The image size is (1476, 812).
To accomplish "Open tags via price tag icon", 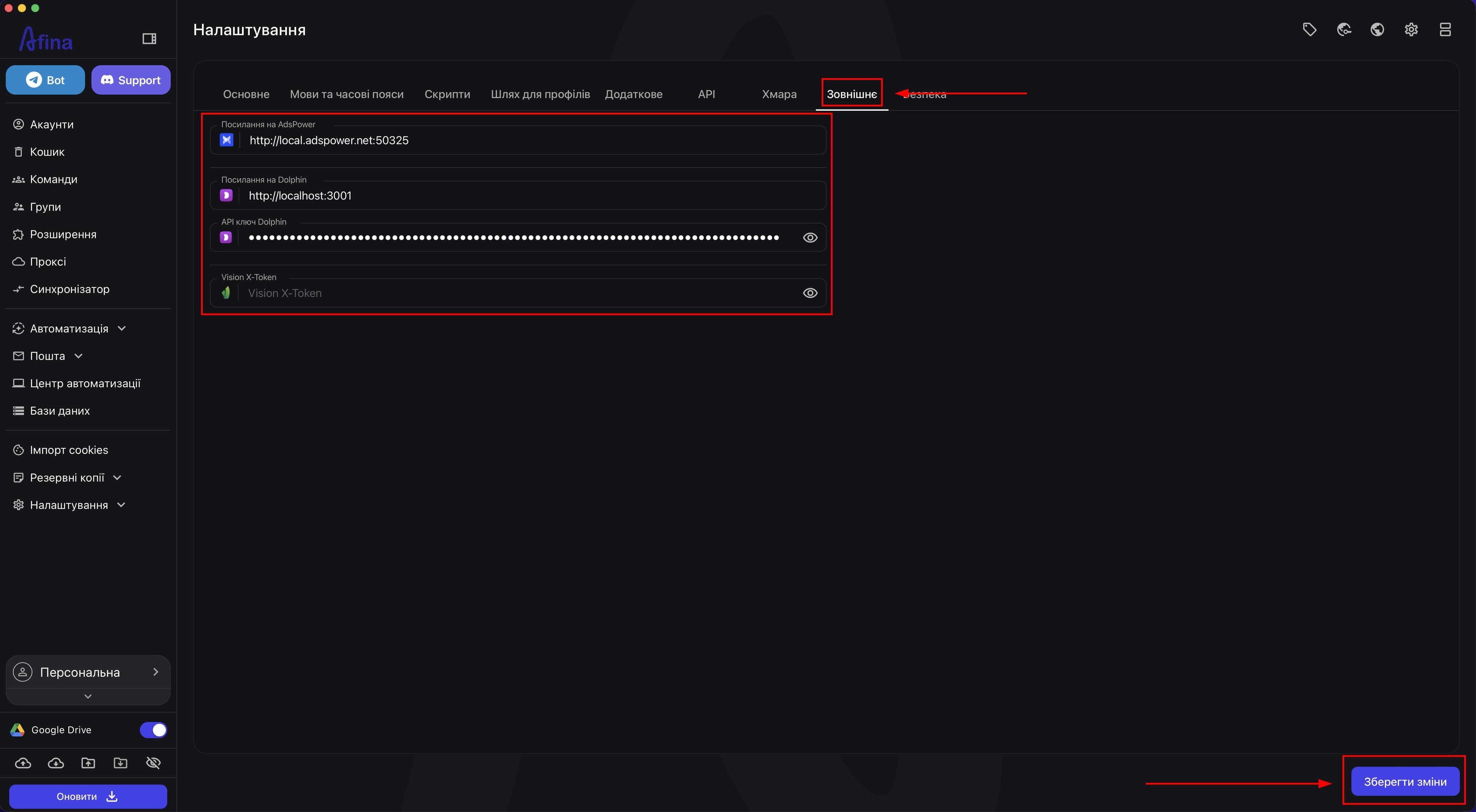I will point(1309,30).
